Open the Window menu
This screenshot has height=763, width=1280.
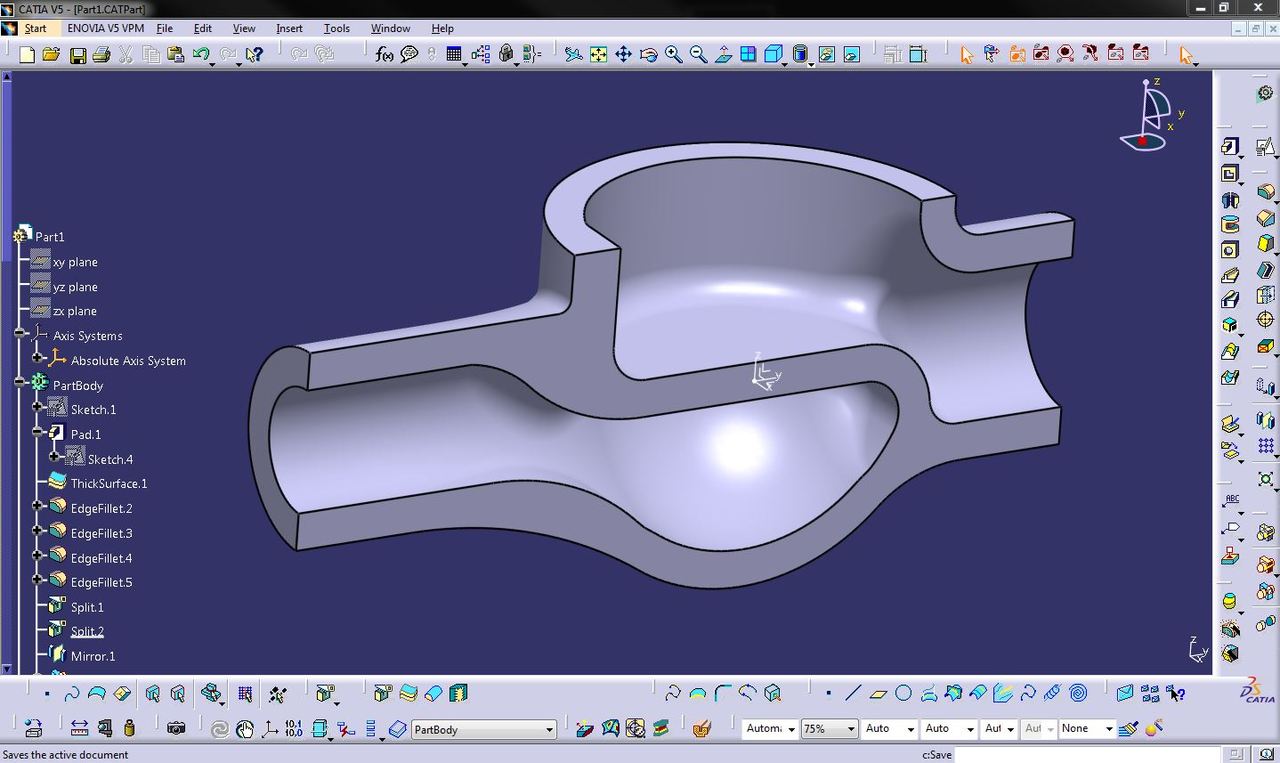390,28
